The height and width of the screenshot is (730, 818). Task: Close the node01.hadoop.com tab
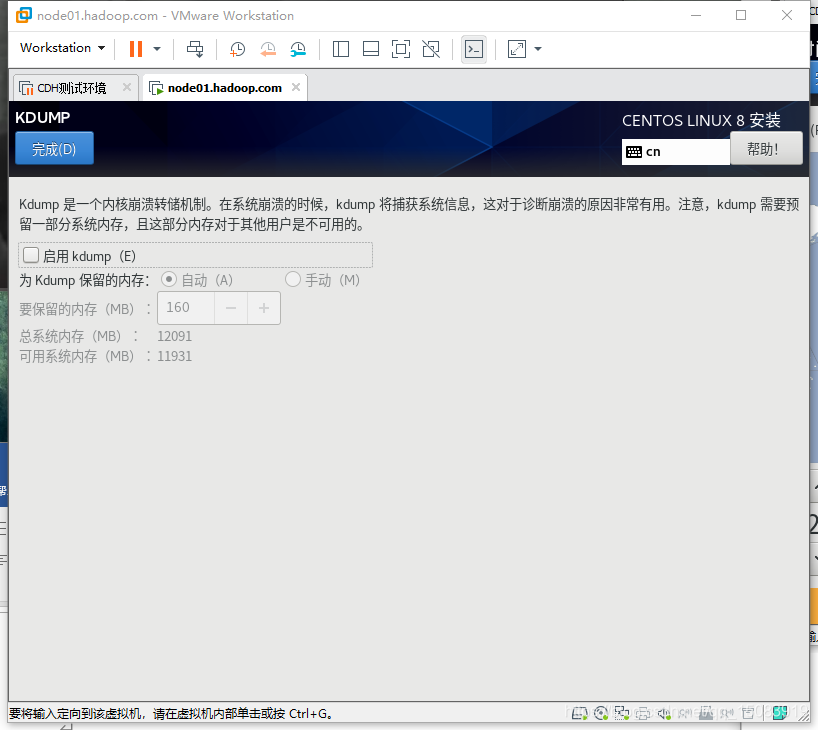click(x=296, y=87)
